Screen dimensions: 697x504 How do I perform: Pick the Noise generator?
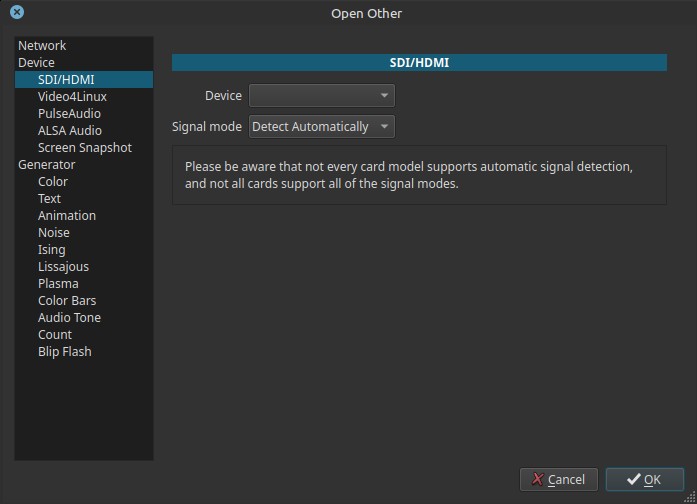54,233
